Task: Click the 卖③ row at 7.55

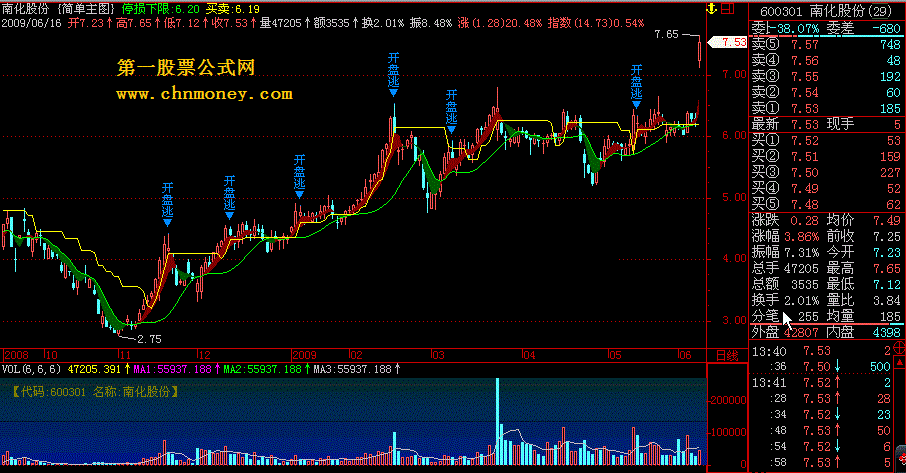Action: coord(827,76)
